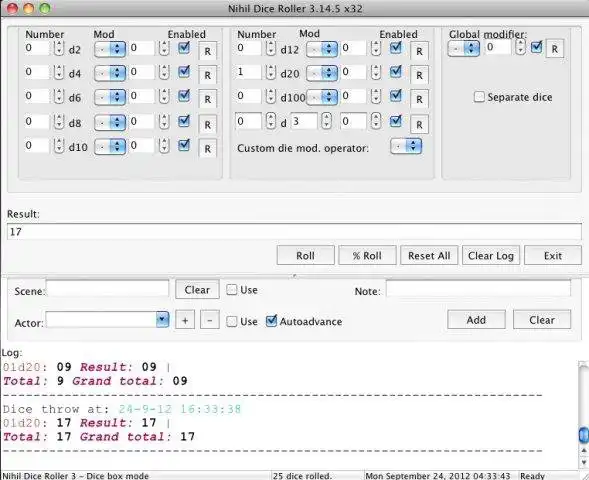Click the log timestamp "24-9-12 16:33:38"
The image size is (589, 480).
[180, 409]
